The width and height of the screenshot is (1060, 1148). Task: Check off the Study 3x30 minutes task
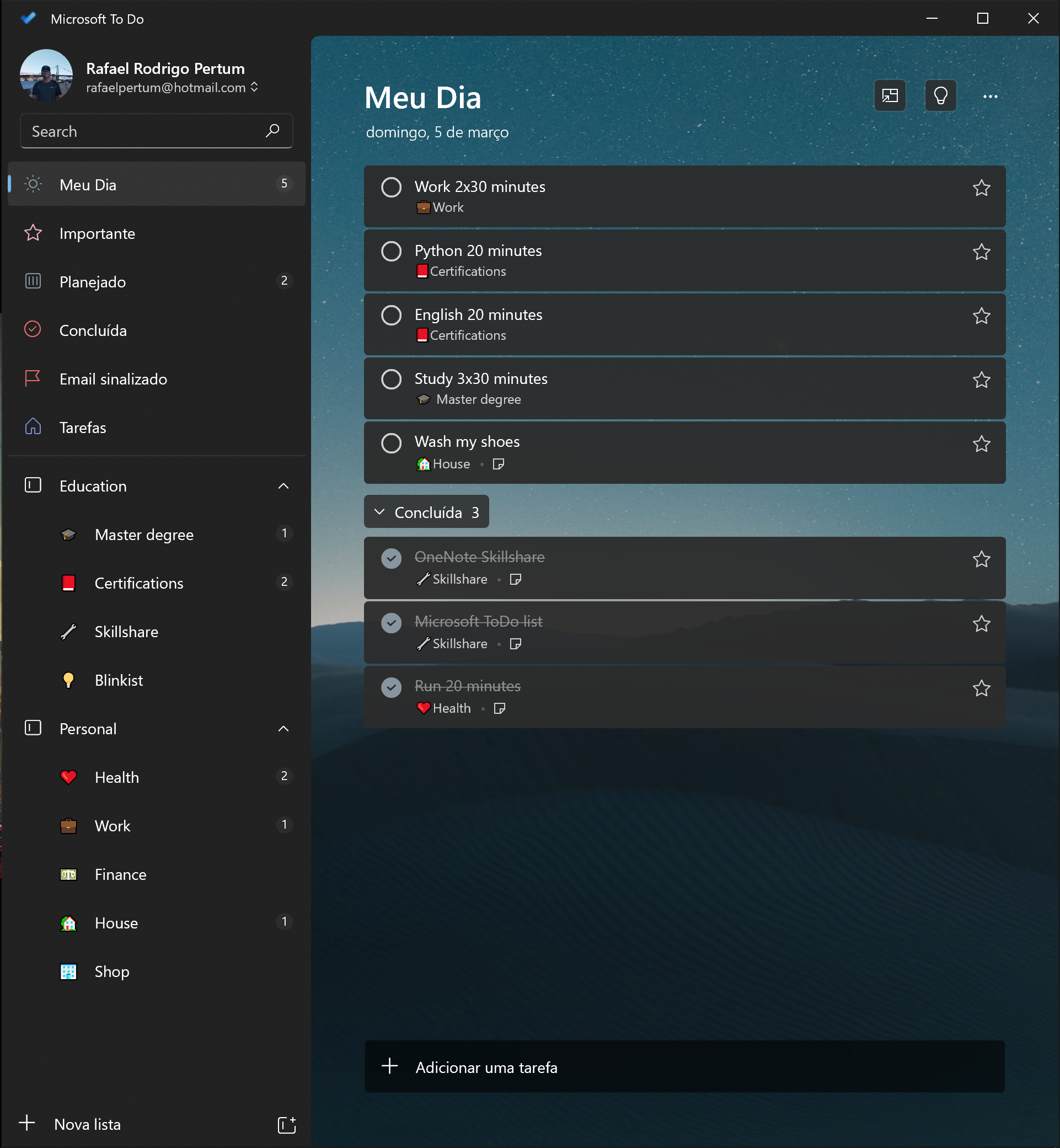click(x=391, y=379)
